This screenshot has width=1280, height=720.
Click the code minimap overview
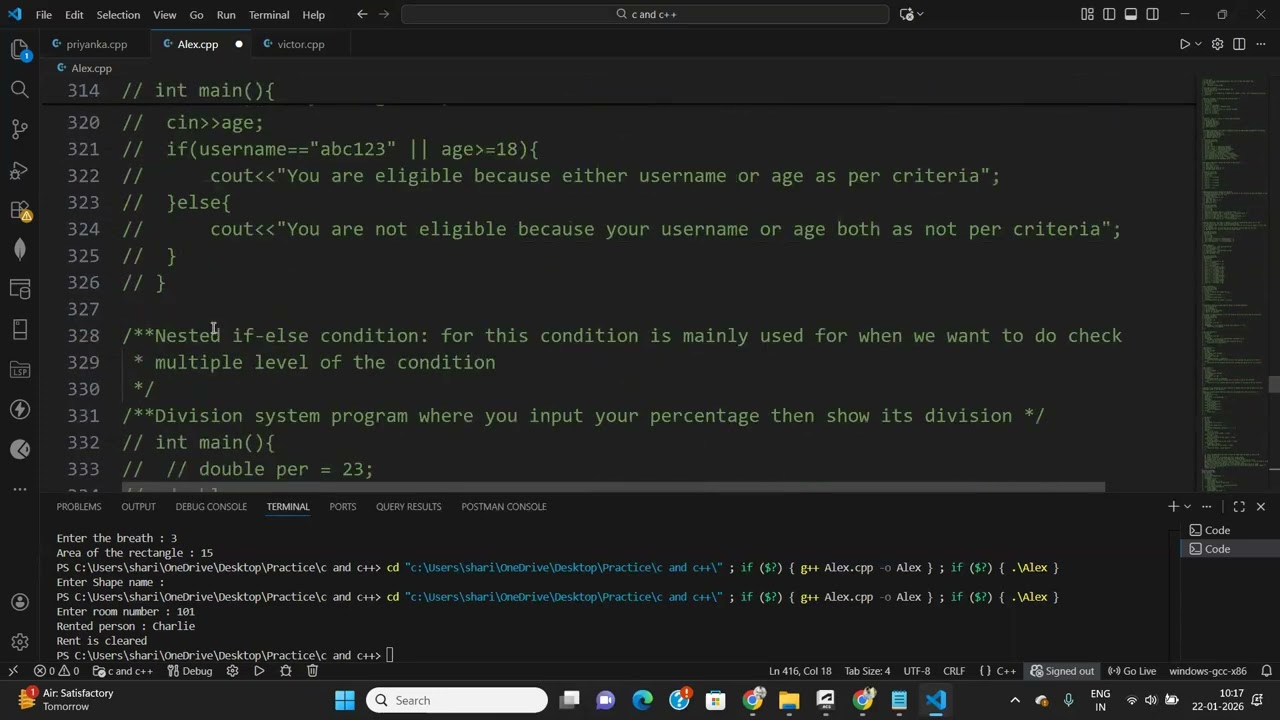(x=1234, y=285)
